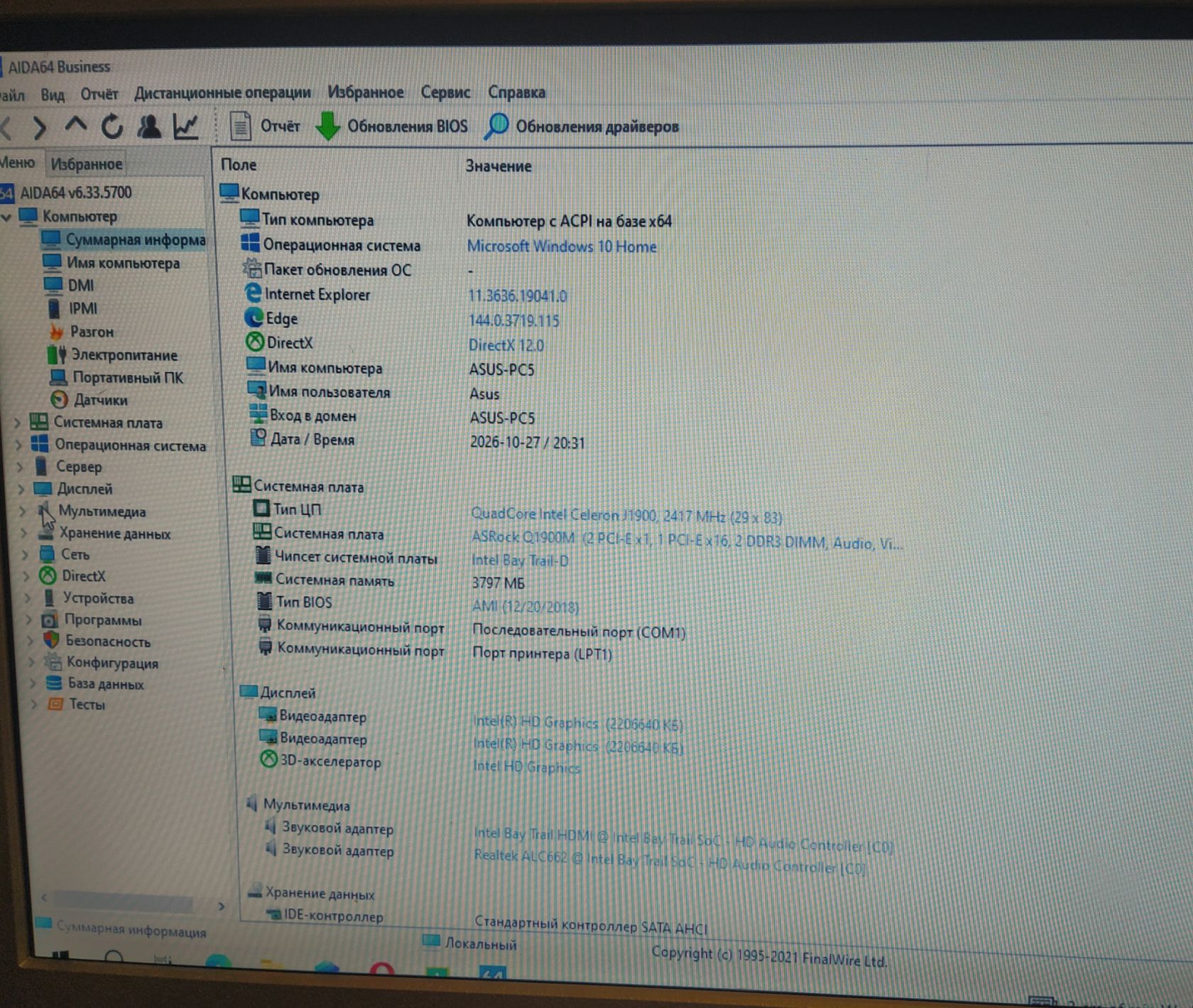Expand the Тесты tree node
This screenshot has width=1193, height=1008.
point(33,705)
